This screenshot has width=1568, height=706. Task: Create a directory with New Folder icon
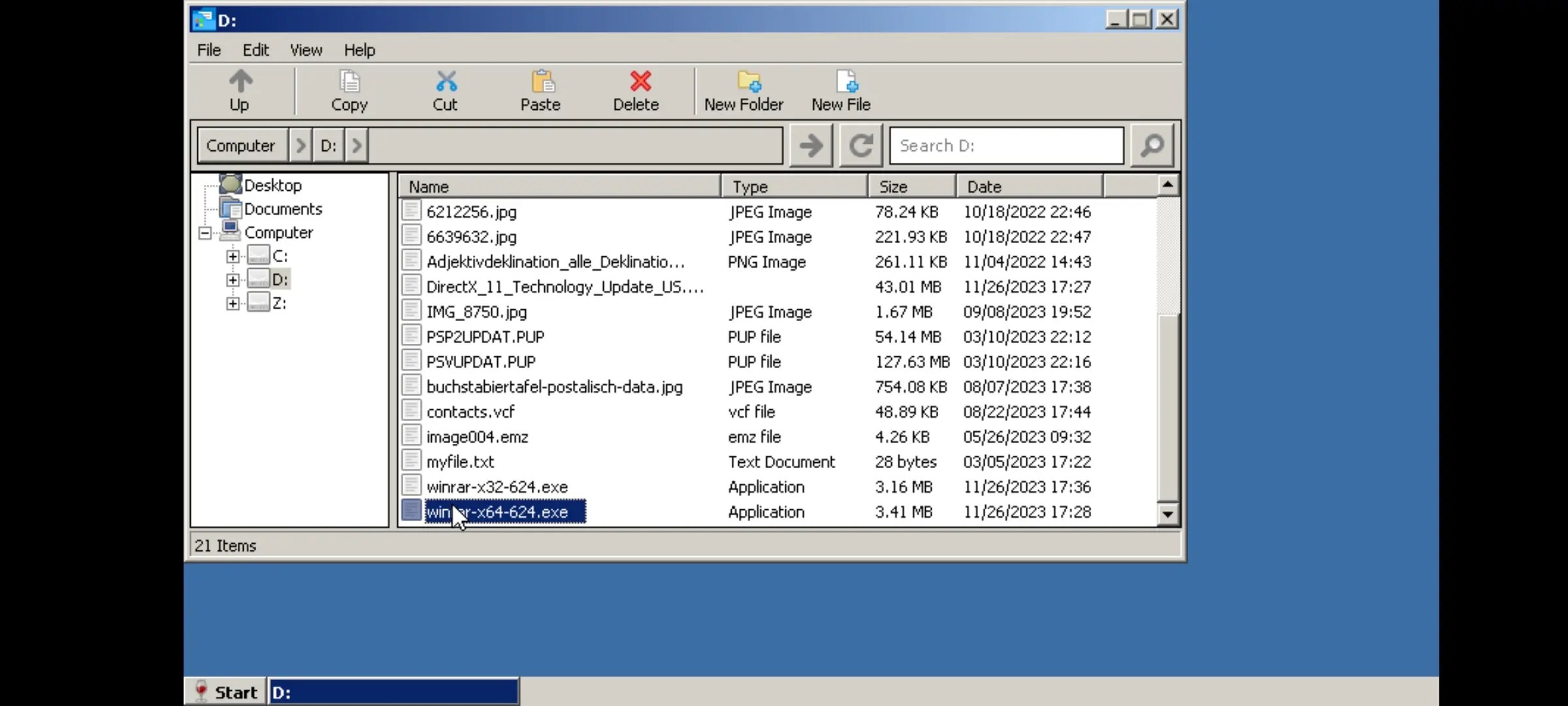[x=745, y=92]
